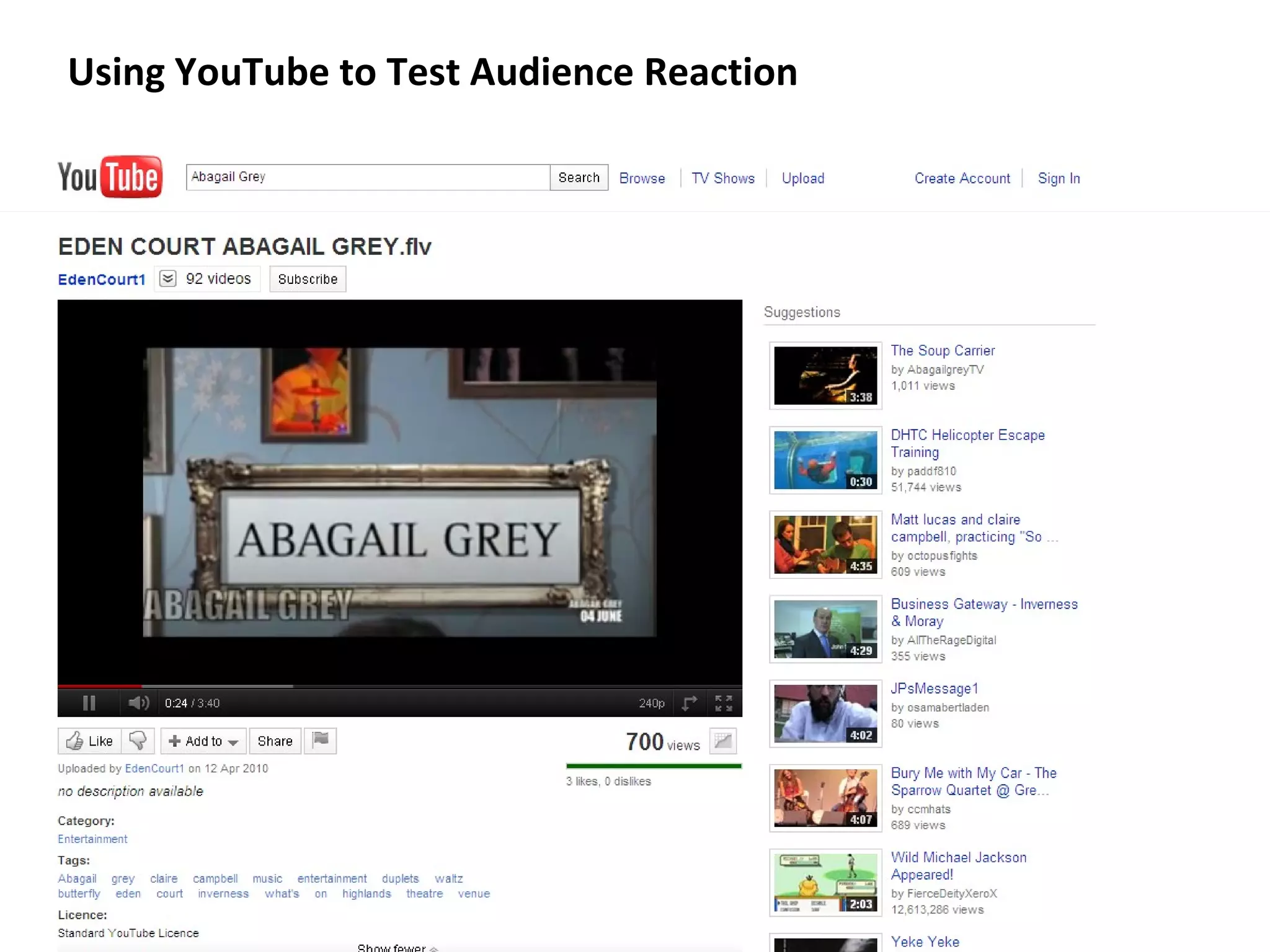Open Wild Michael Jackson Appeared thumbnail
The height and width of the screenshot is (952, 1270).
tap(825, 883)
